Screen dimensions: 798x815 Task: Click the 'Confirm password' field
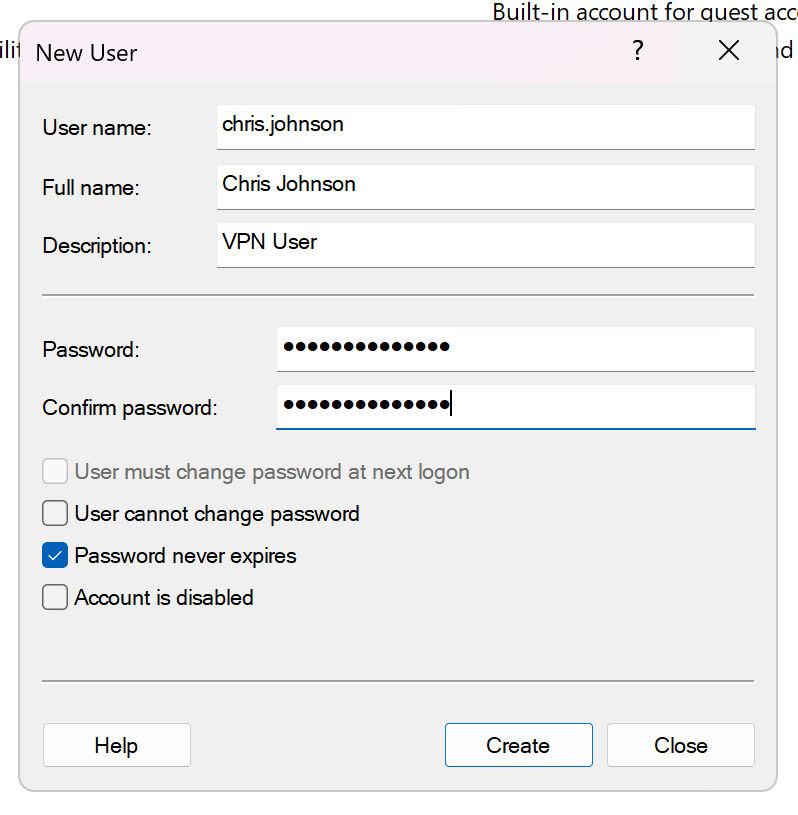click(515, 407)
